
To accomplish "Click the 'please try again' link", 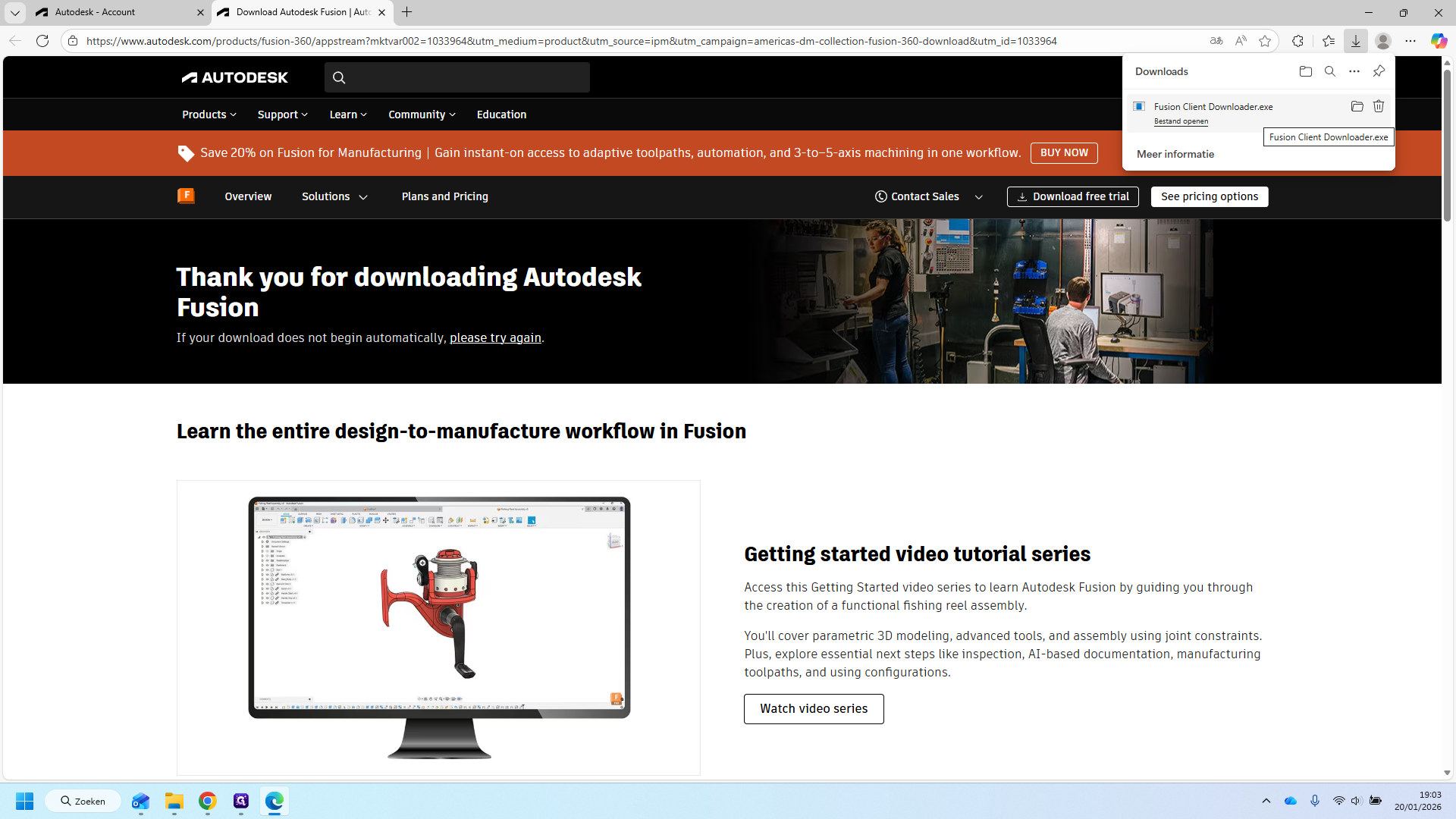I will click(x=495, y=338).
